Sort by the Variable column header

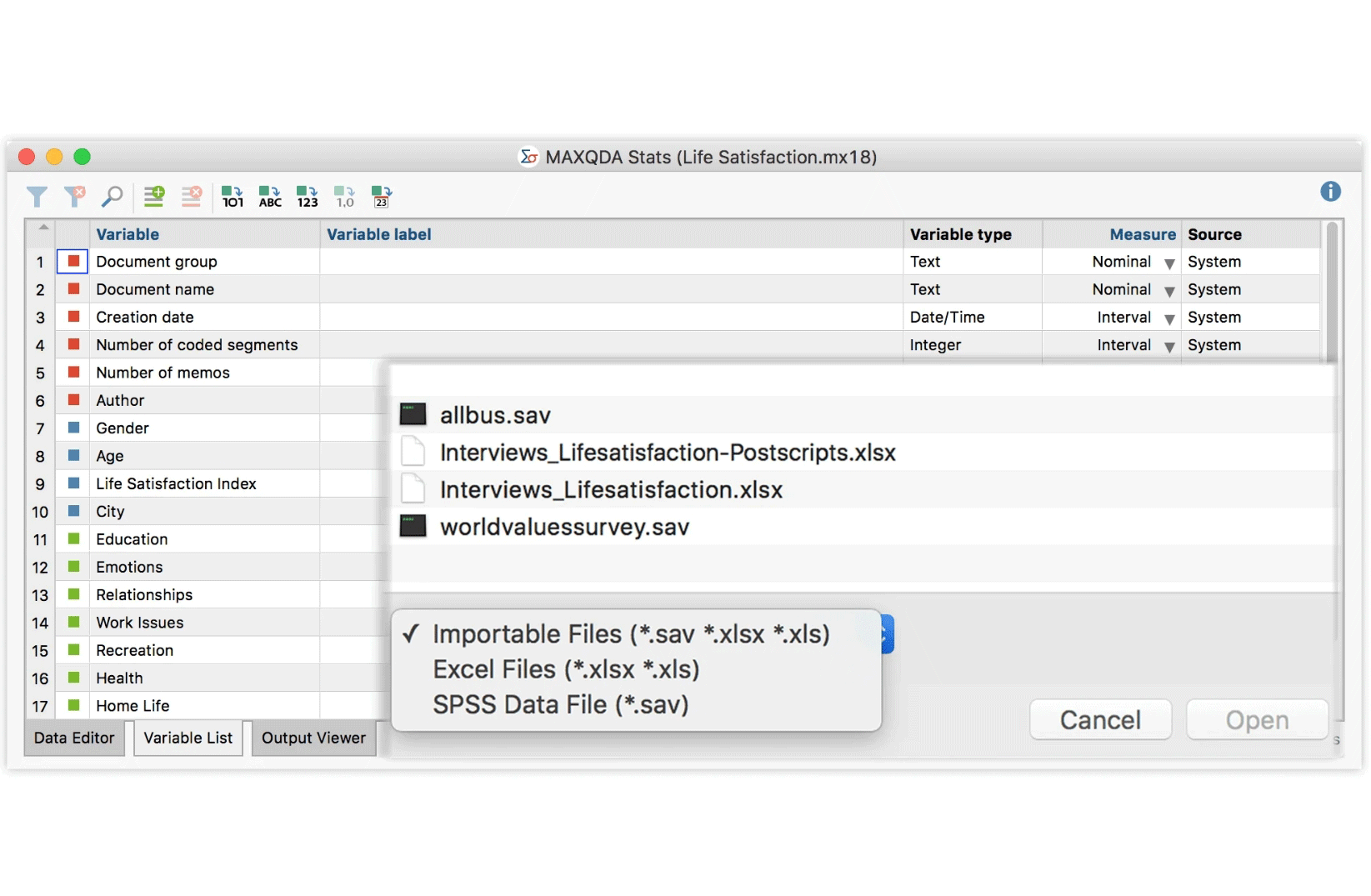[x=205, y=234]
